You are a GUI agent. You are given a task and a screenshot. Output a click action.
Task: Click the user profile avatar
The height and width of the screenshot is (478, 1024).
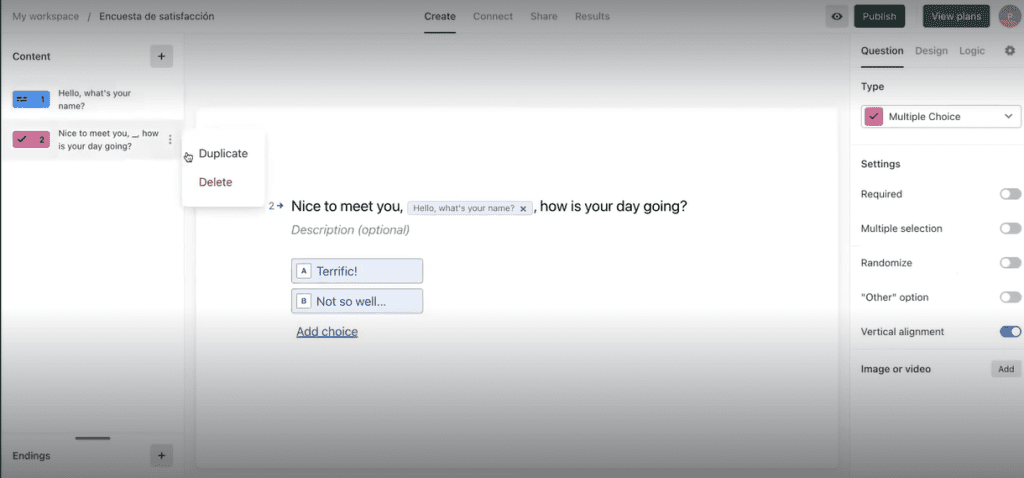(x=1010, y=16)
